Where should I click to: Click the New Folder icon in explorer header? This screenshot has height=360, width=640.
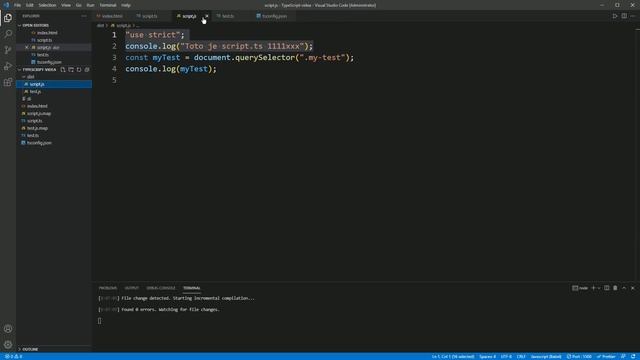point(71,70)
